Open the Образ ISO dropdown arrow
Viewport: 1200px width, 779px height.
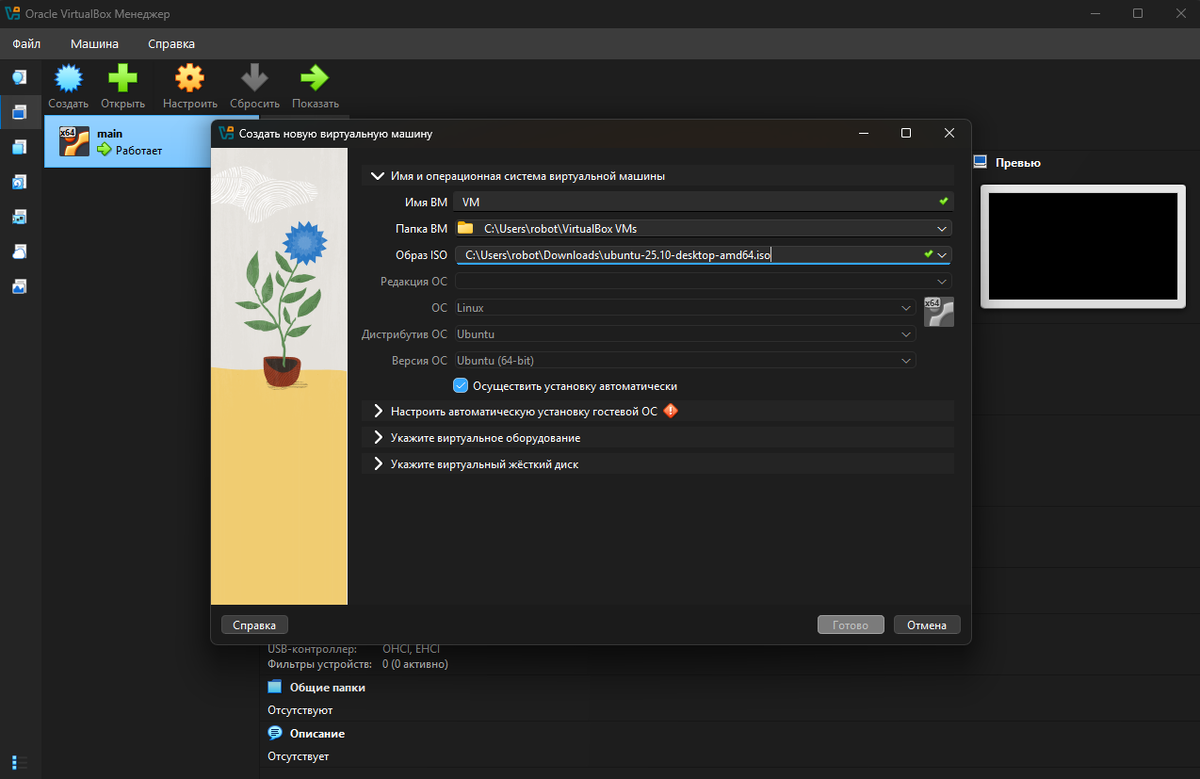942,255
